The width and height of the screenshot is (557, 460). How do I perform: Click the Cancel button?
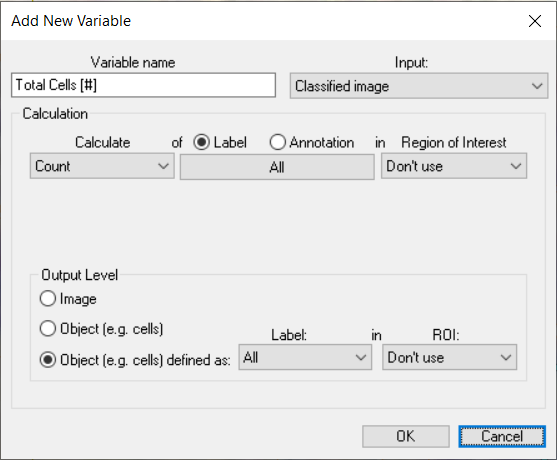[x=502, y=436]
